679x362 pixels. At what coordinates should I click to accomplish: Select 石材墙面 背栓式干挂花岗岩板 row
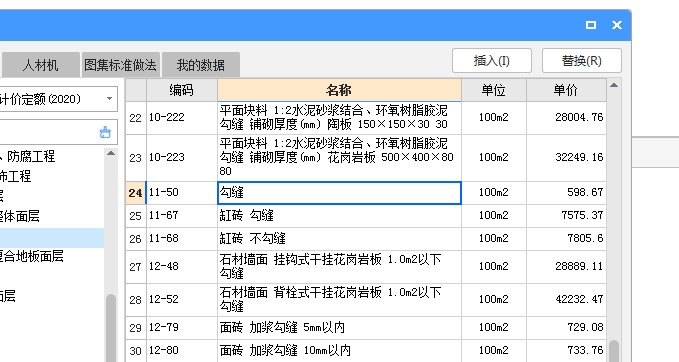click(339, 300)
